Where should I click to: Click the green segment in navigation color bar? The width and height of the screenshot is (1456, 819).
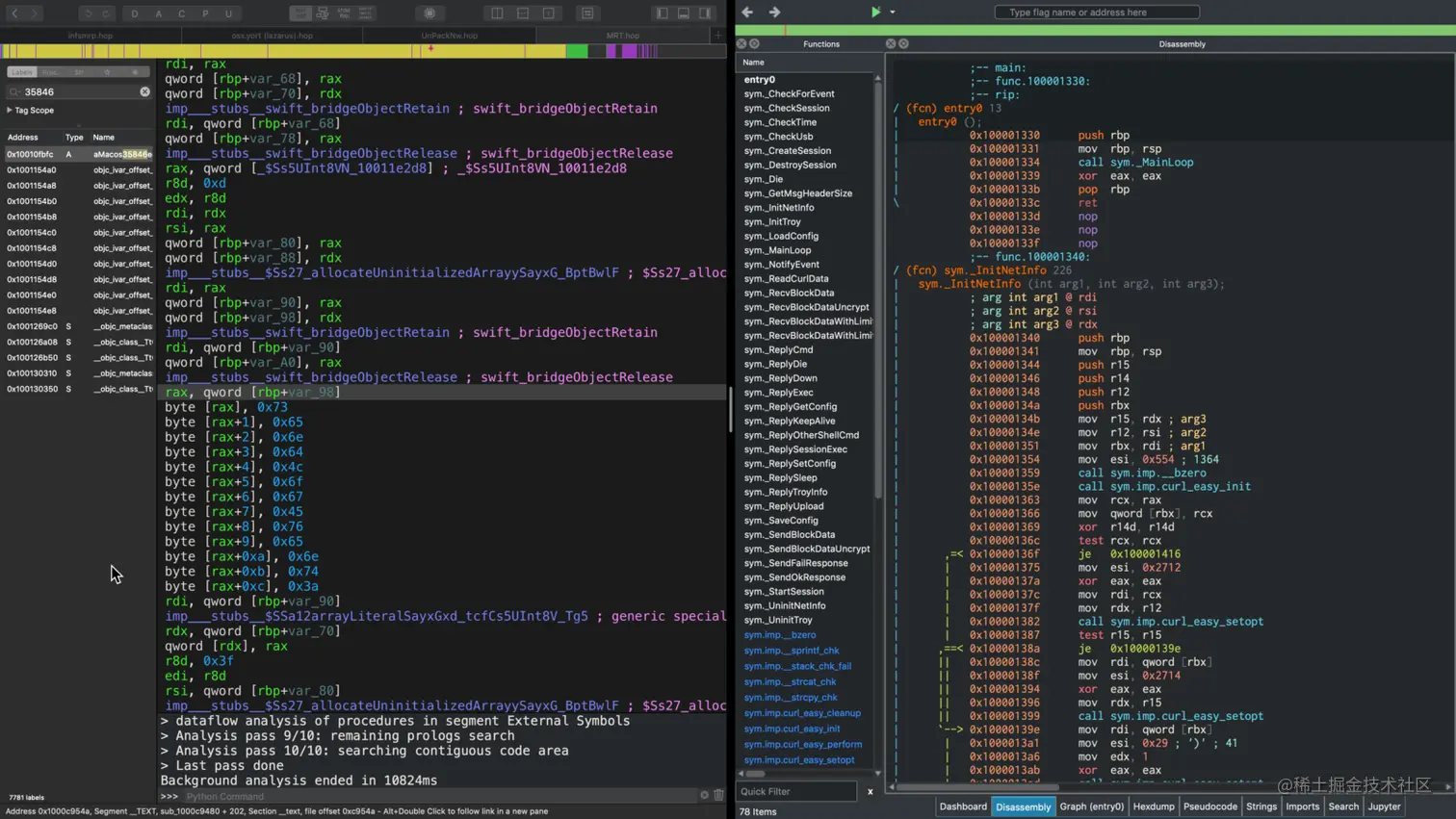pos(577,51)
